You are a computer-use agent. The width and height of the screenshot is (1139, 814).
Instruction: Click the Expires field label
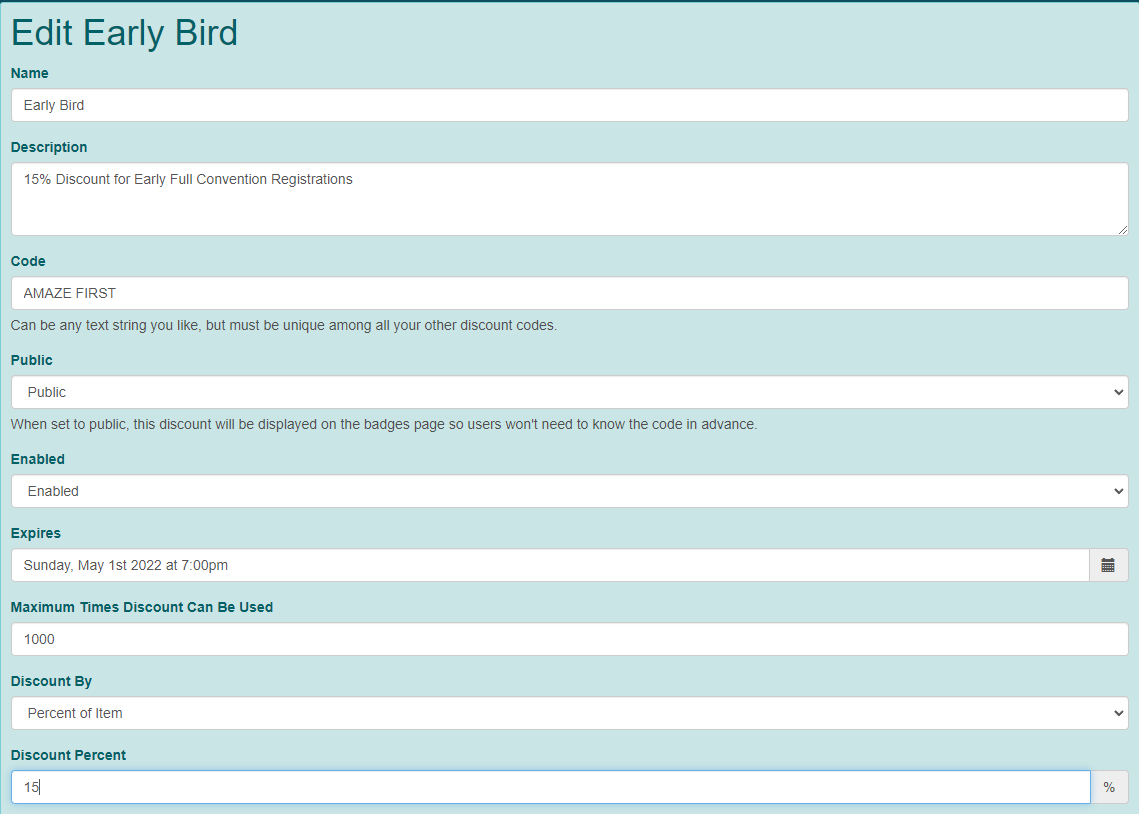click(x=36, y=534)
